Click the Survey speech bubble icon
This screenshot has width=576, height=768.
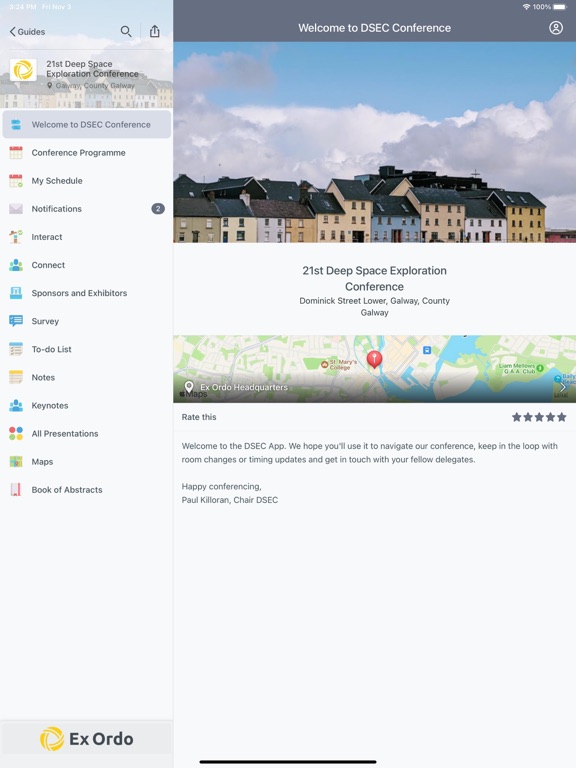16,321
